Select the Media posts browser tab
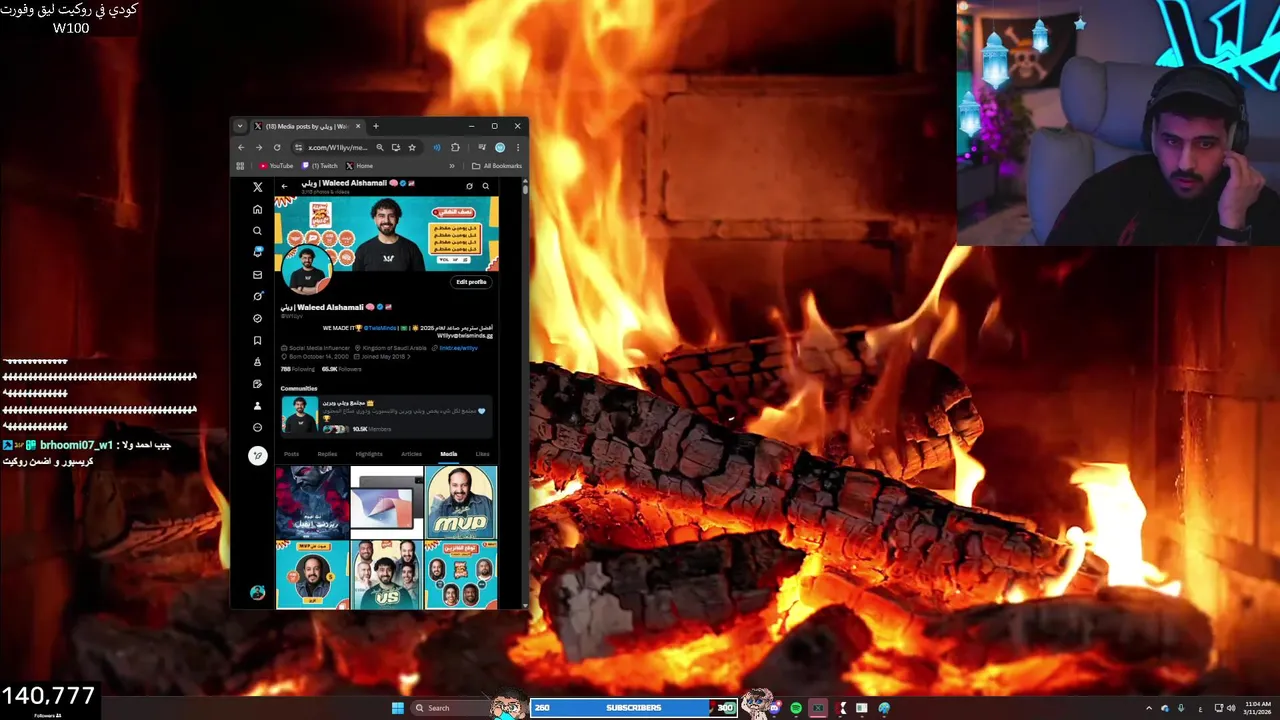This screenshot has height=720, width=1280. (x=307, y=126)
